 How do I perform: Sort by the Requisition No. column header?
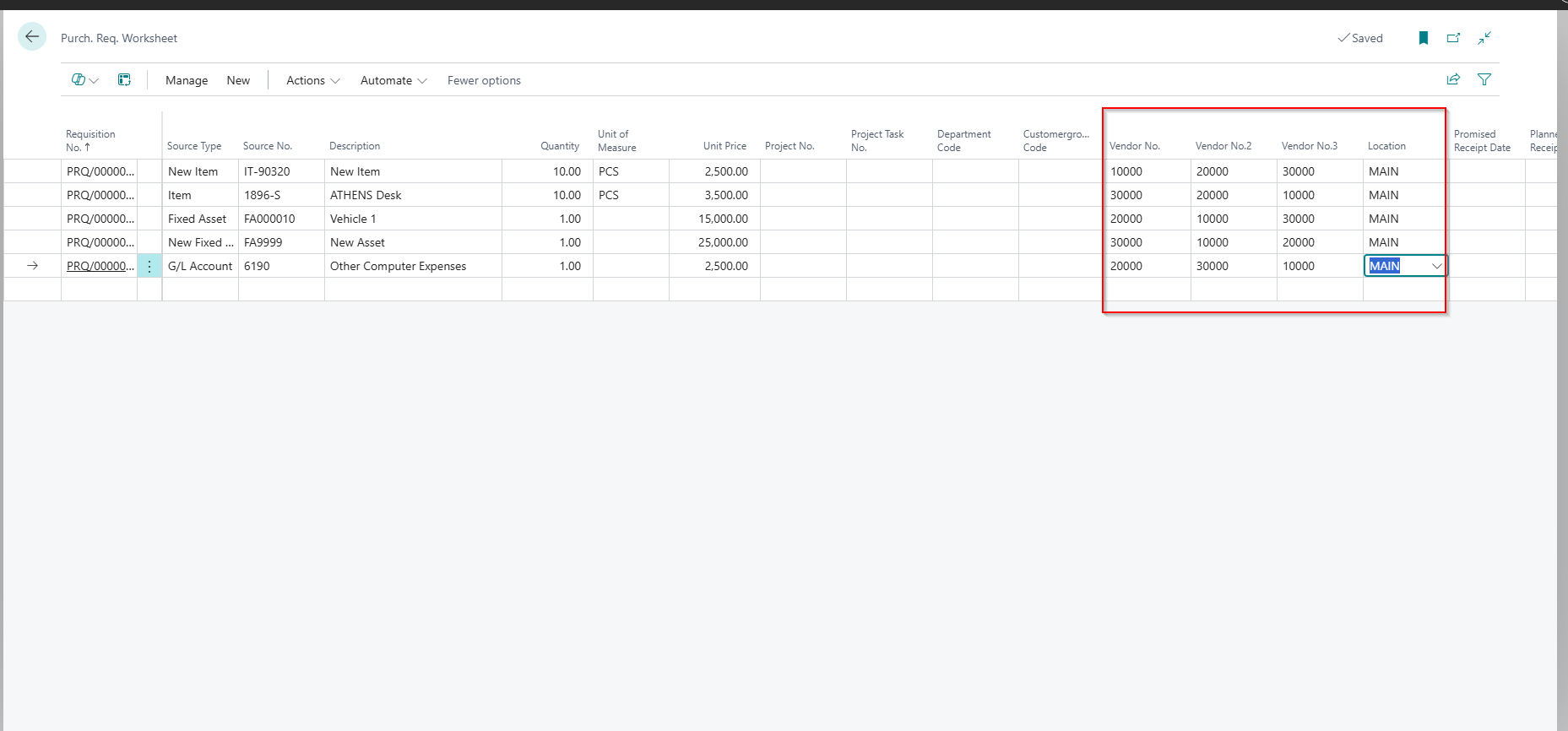point(90,140)
